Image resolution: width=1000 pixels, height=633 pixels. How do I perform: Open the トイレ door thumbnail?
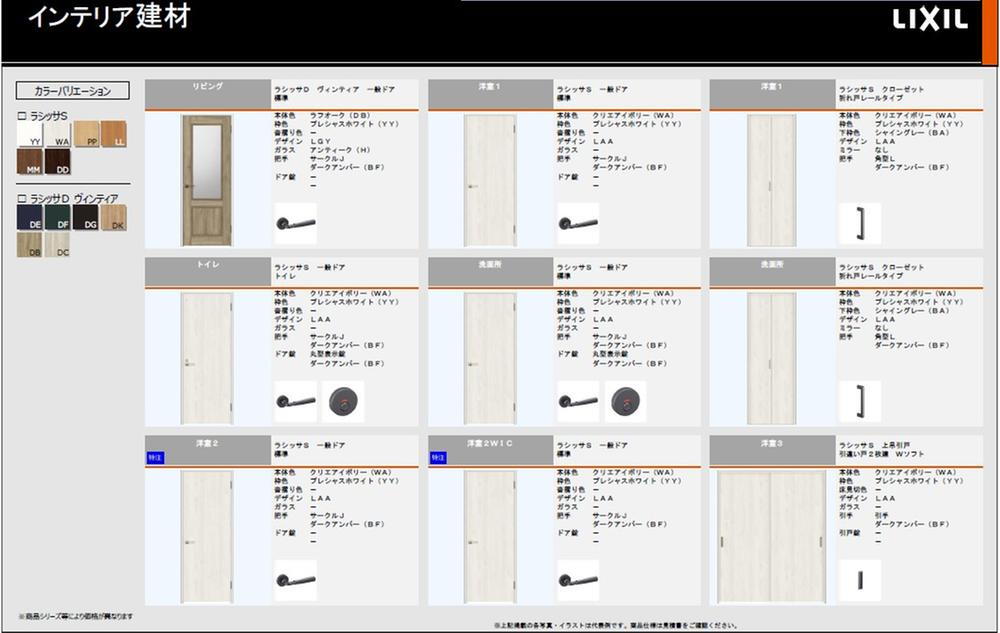[207, 358]
